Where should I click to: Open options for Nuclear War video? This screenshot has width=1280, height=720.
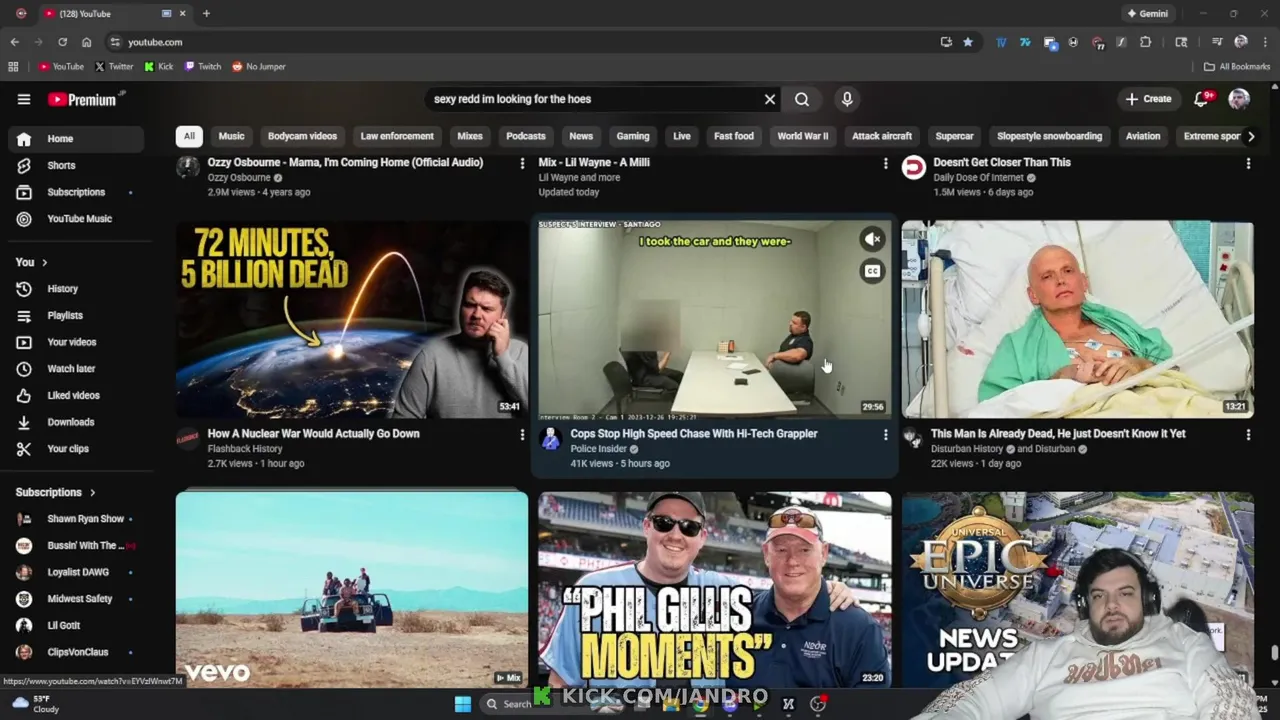(x=522, y=435)
